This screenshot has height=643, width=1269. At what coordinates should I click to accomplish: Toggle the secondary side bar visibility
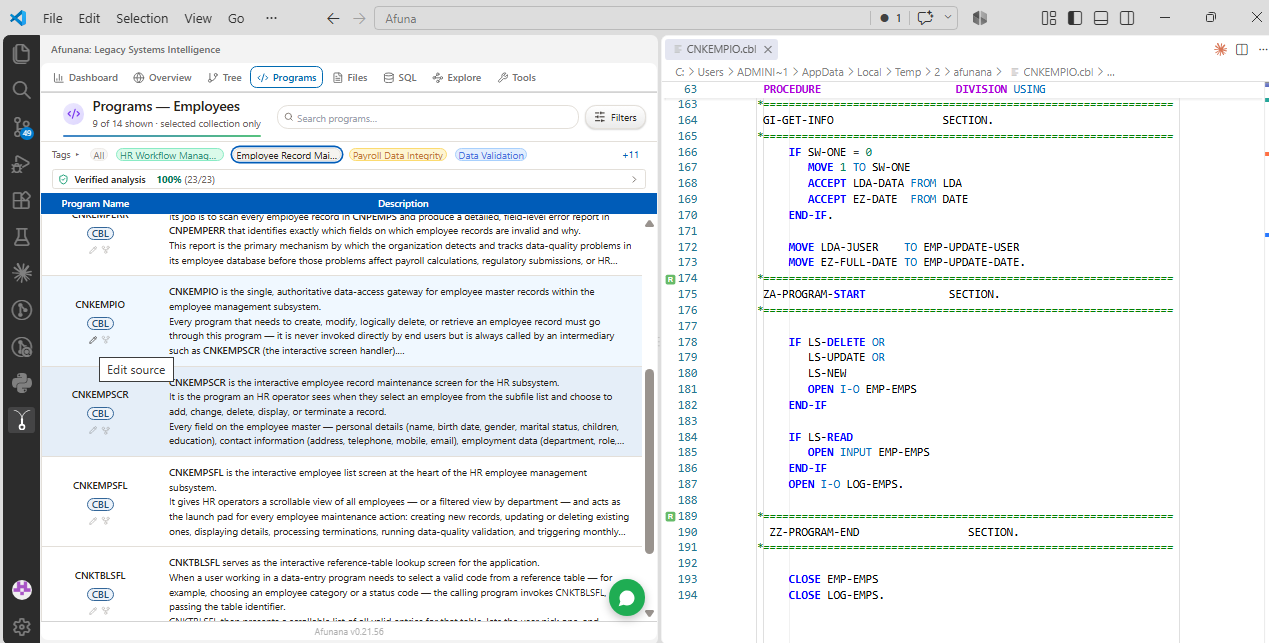pyautogui.click(x=1127, y=18)
